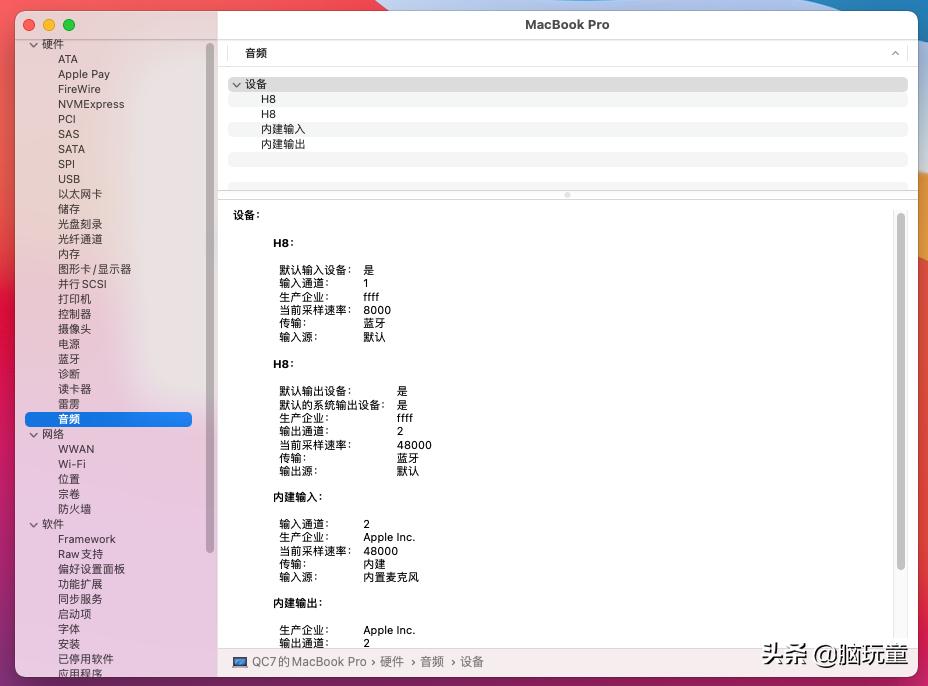Collapse the 音频 pane using the top chevron
Image resolution: width=928 pixels, height=686 pixels.
895,53
